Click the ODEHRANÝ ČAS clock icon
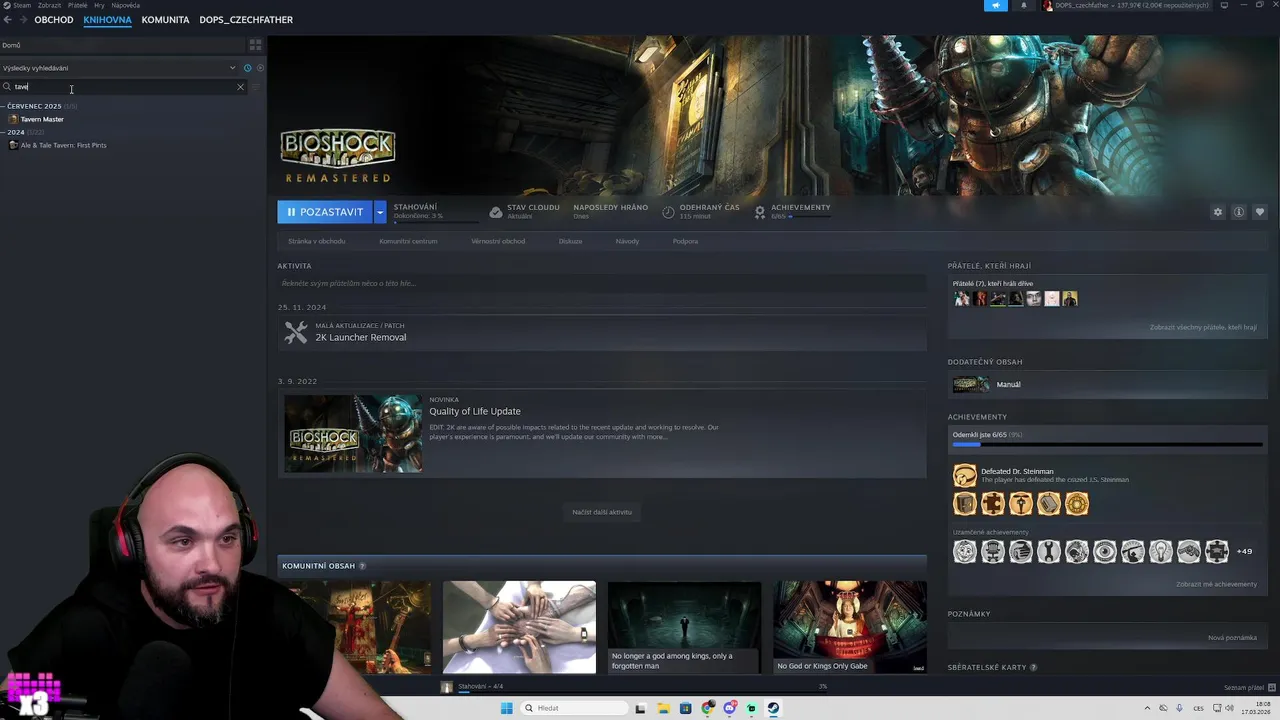The height and width of the screenshot is (720, 1280). click(668, 212)
